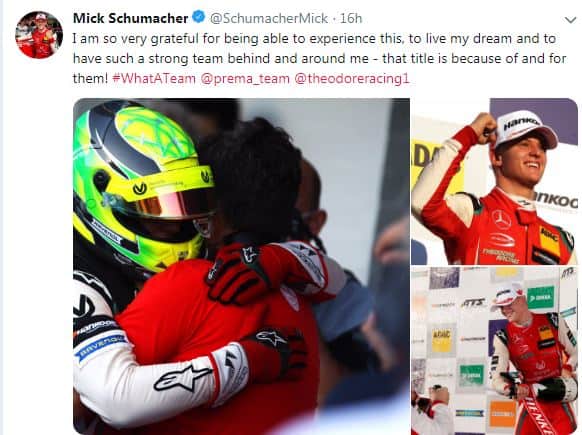582x435 pixels.
Task: Click the blue verified badge
Action: 199,17
